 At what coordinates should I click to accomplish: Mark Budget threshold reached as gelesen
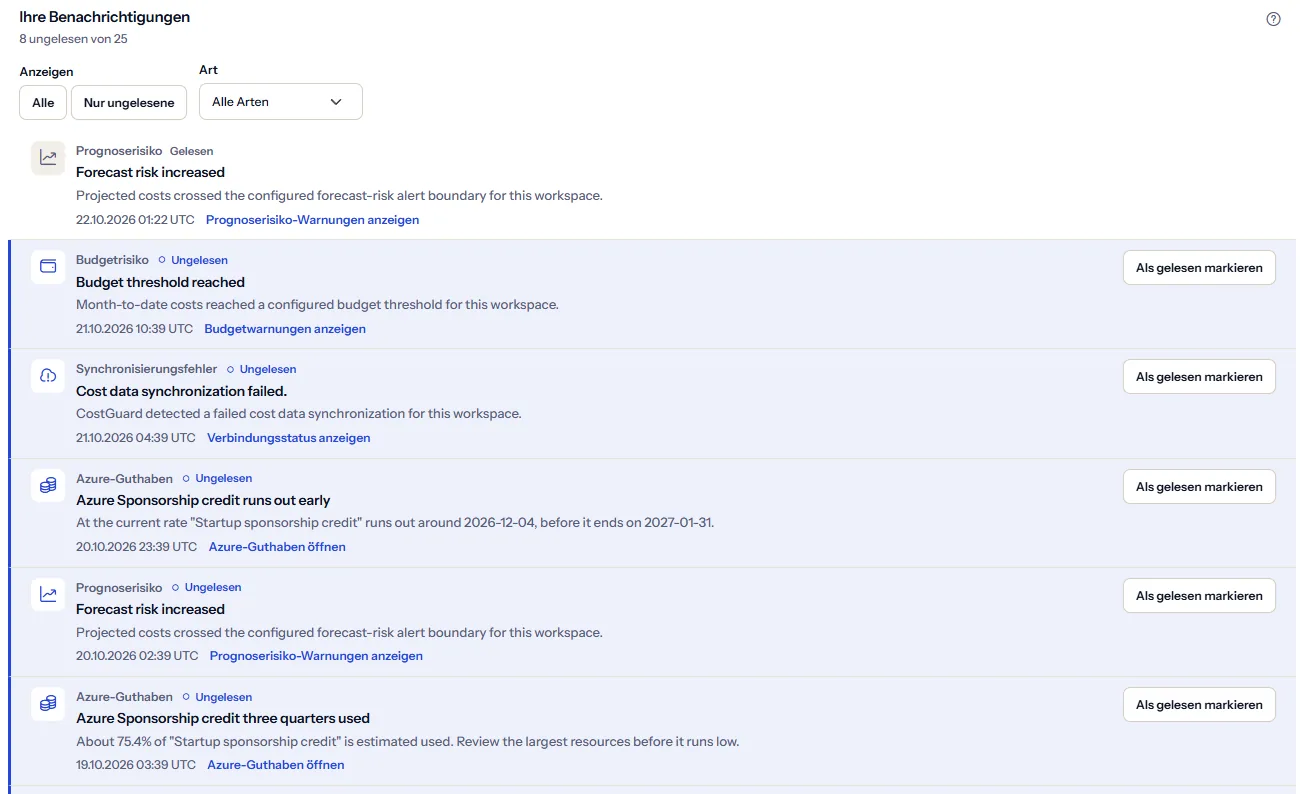point(1199,268)
